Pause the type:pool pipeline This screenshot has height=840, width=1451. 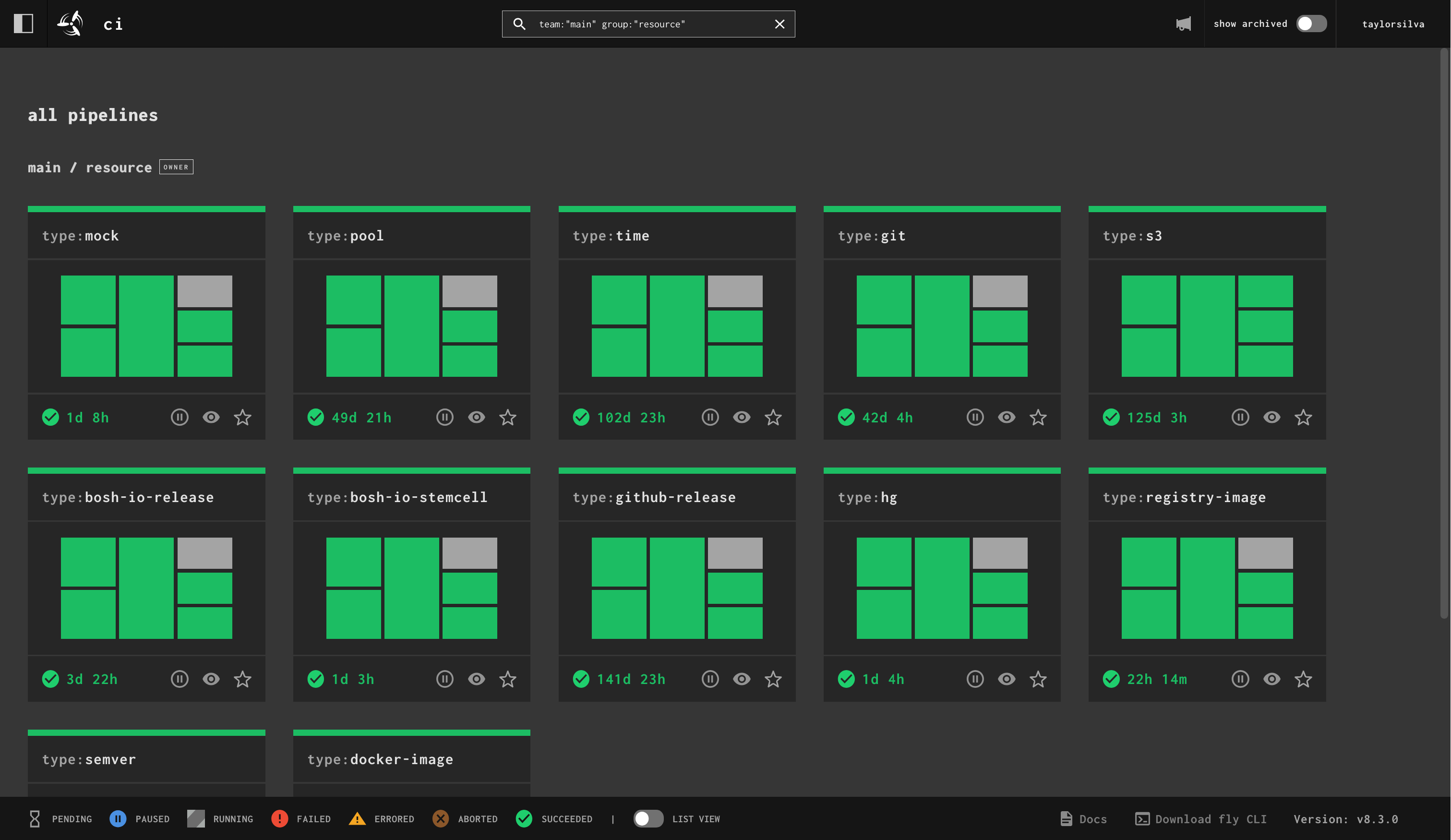tap(444, 417)
